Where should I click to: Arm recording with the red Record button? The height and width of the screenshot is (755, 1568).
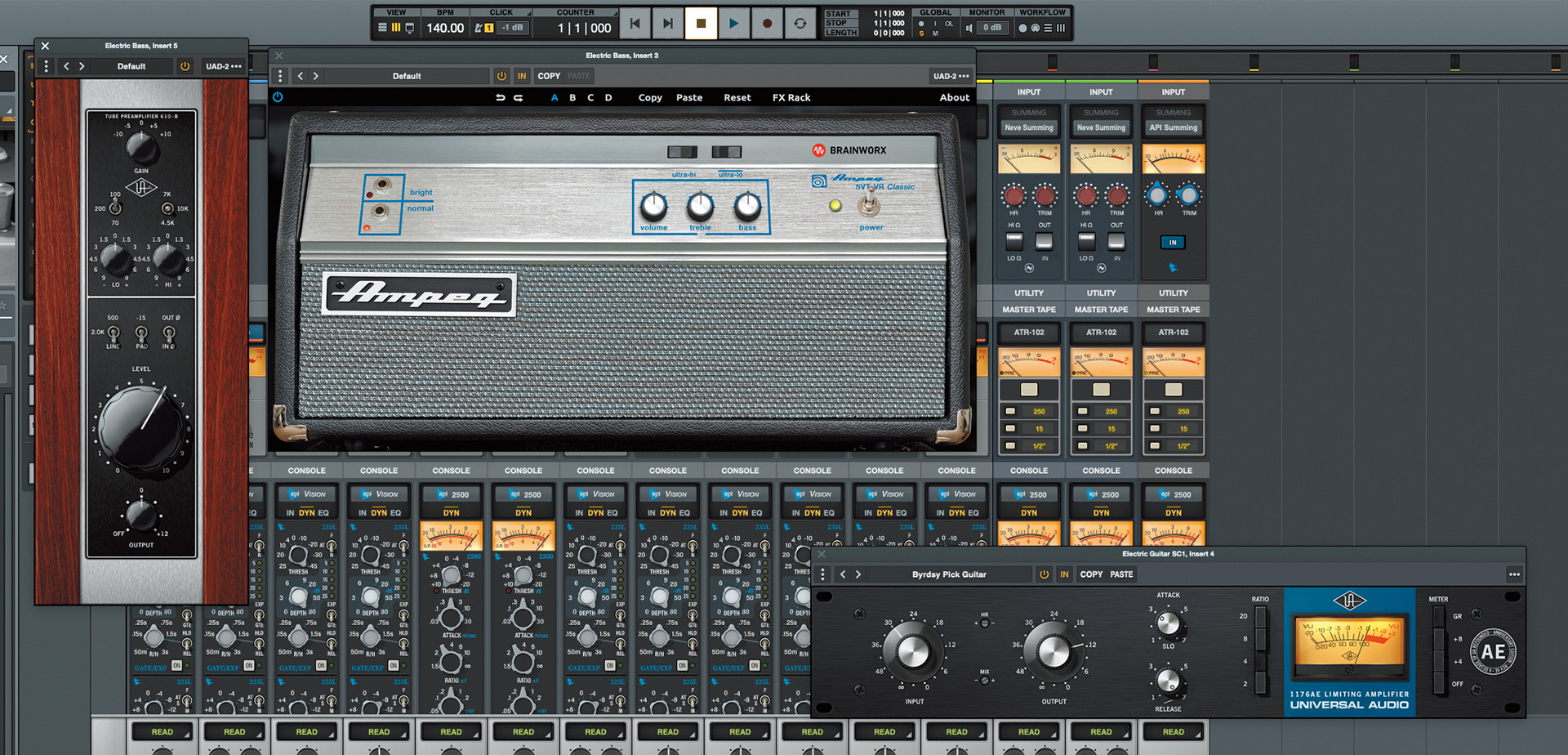coord(767,24)
